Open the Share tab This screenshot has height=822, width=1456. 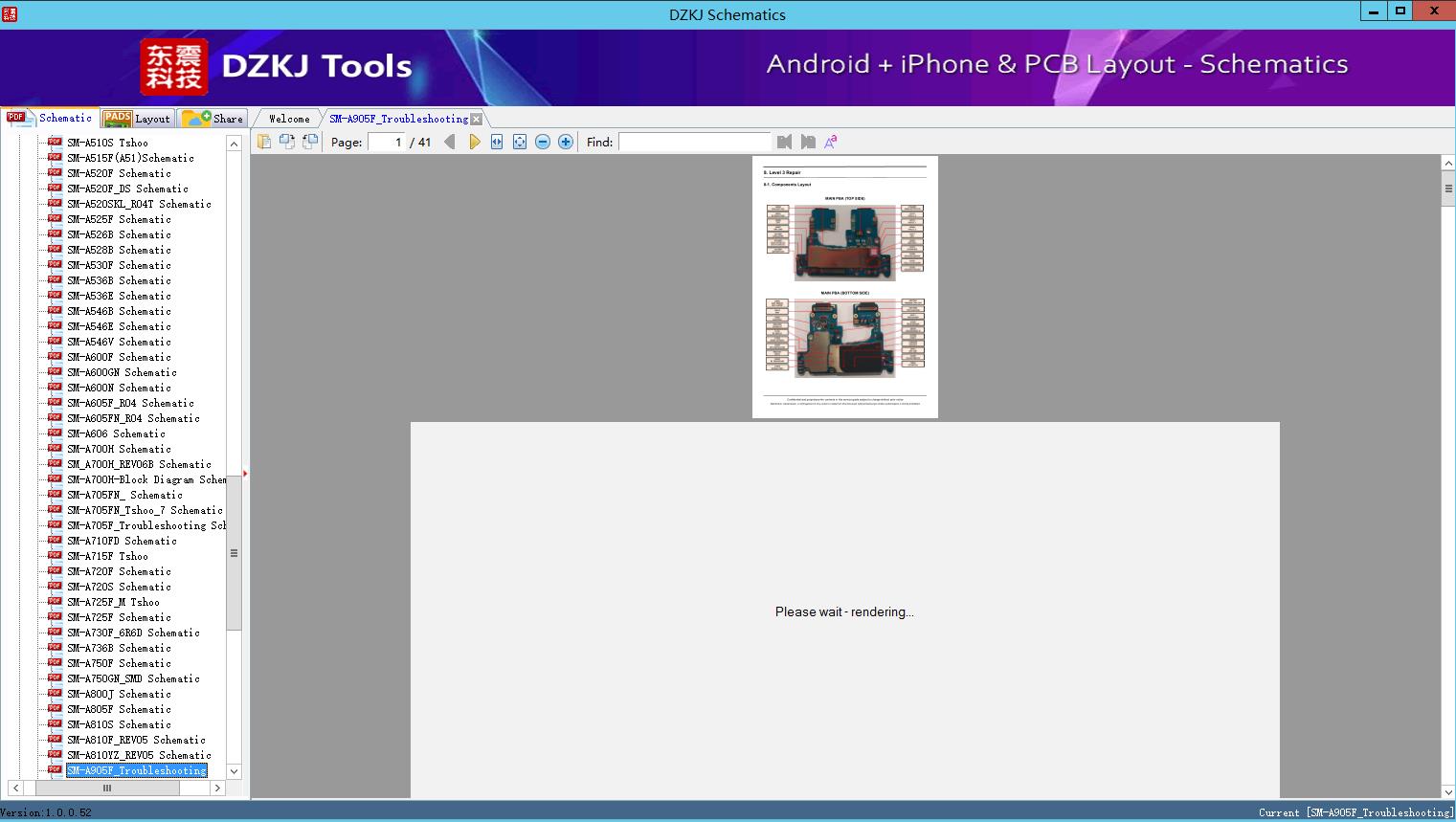[x=215, y=119]
